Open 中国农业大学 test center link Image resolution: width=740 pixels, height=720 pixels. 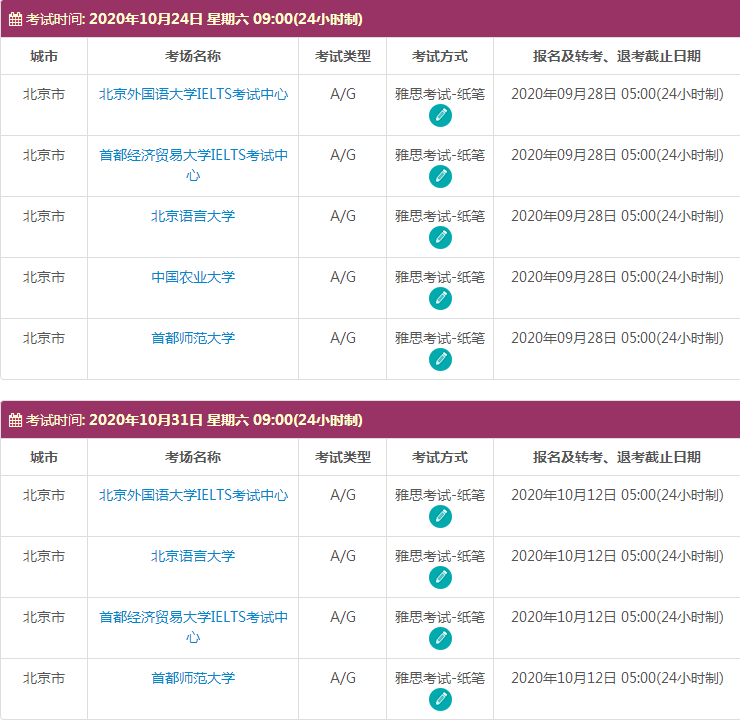point(193,277)
